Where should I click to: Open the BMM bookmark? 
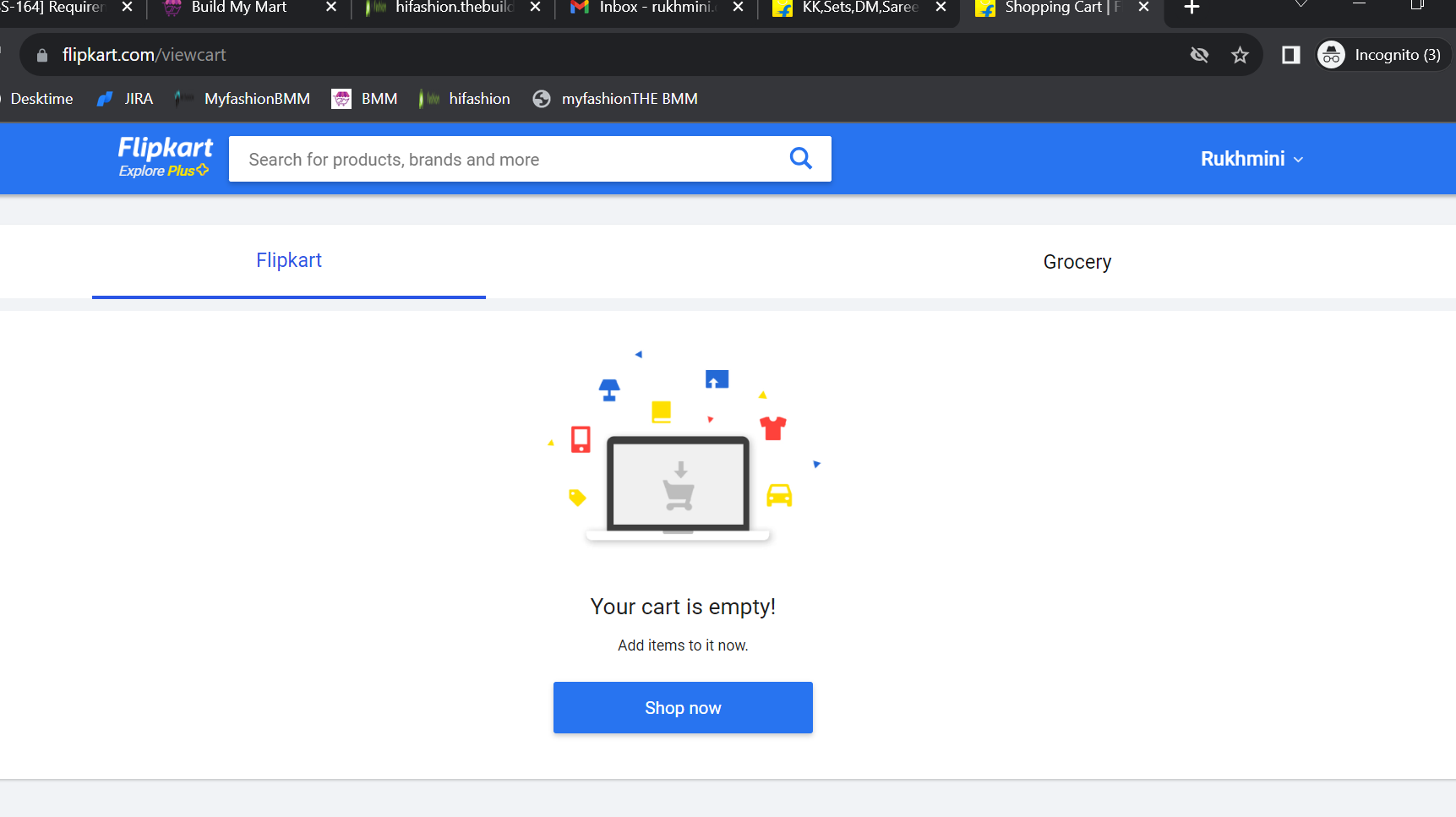click(x=364, y=99)
